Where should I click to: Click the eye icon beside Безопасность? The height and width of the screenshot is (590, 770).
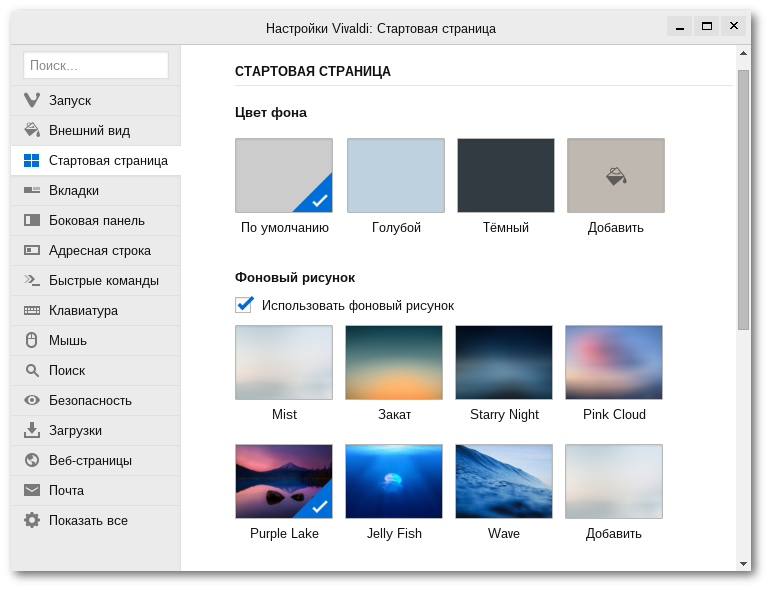(x=32, y=400)
